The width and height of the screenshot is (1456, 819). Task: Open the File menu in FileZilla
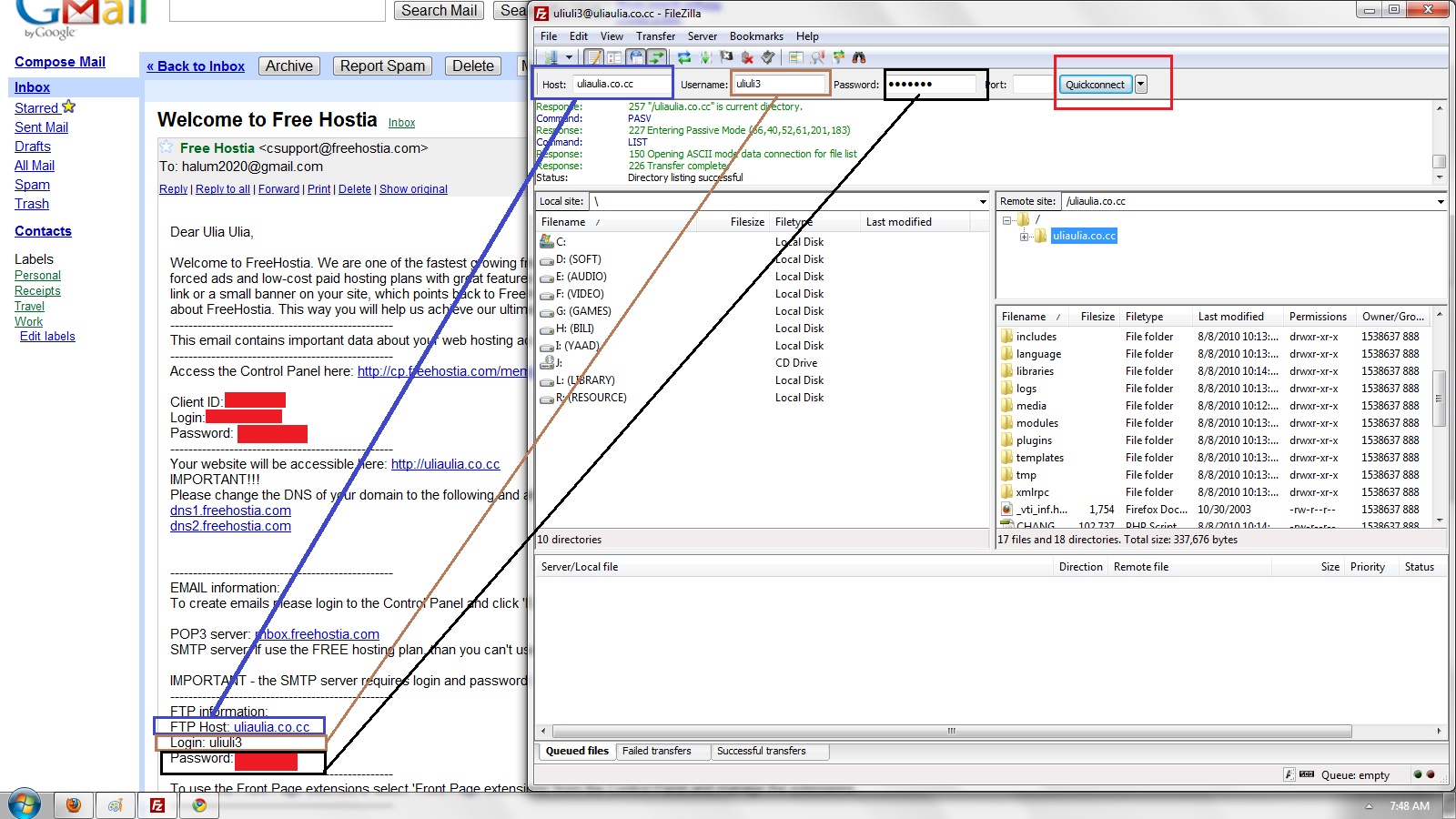(549, 36)
